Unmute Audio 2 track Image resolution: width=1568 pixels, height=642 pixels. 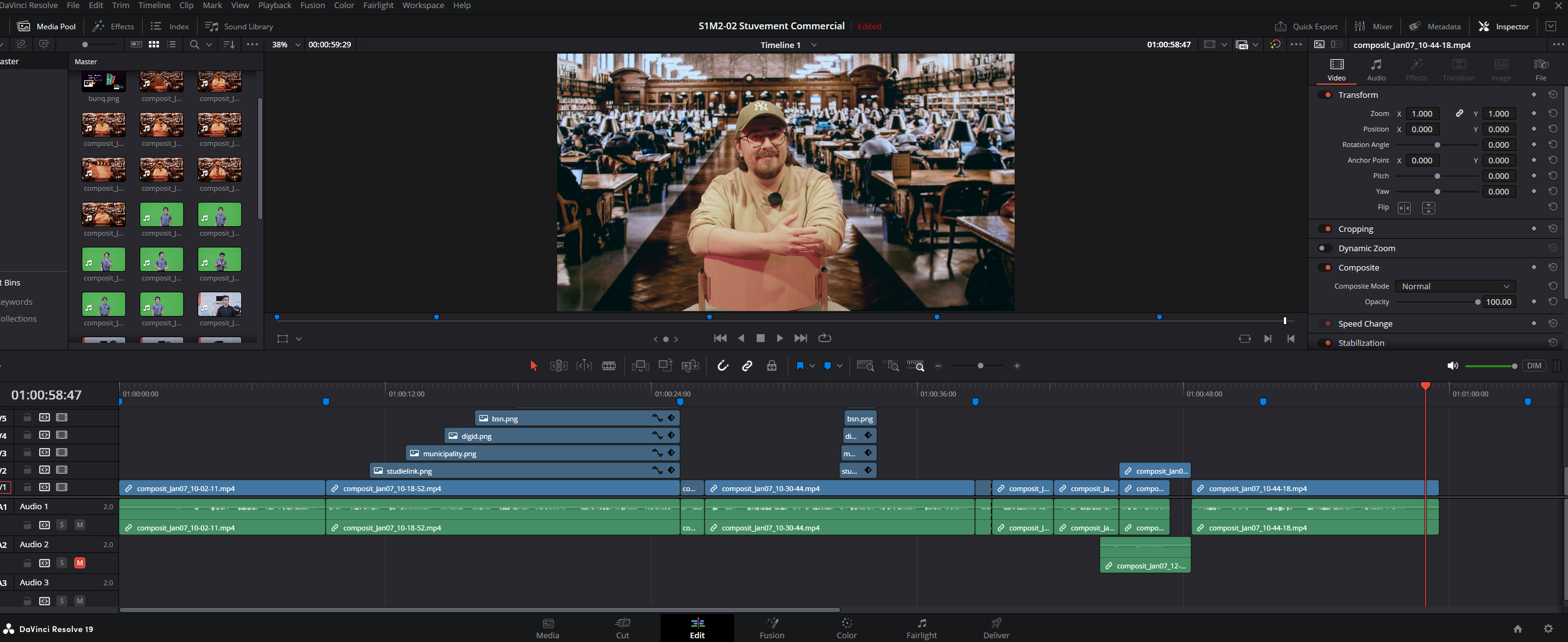(80, 563)
